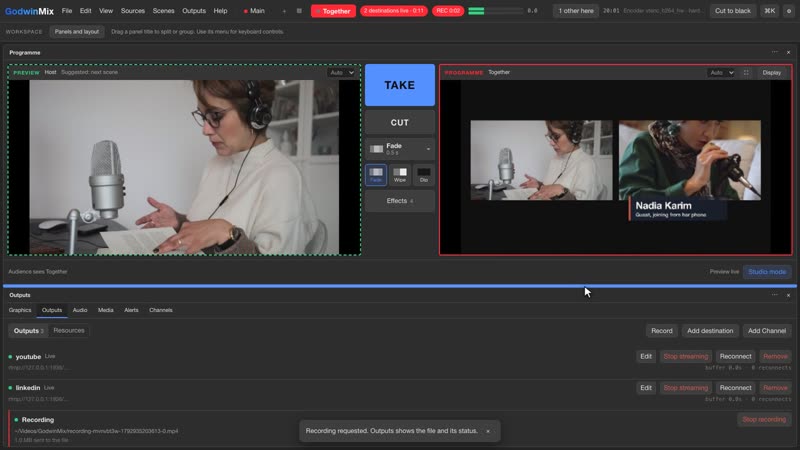Viewport: 800px width, 450px height.
Task: Close the Programme panel
Action: [788, 53]
